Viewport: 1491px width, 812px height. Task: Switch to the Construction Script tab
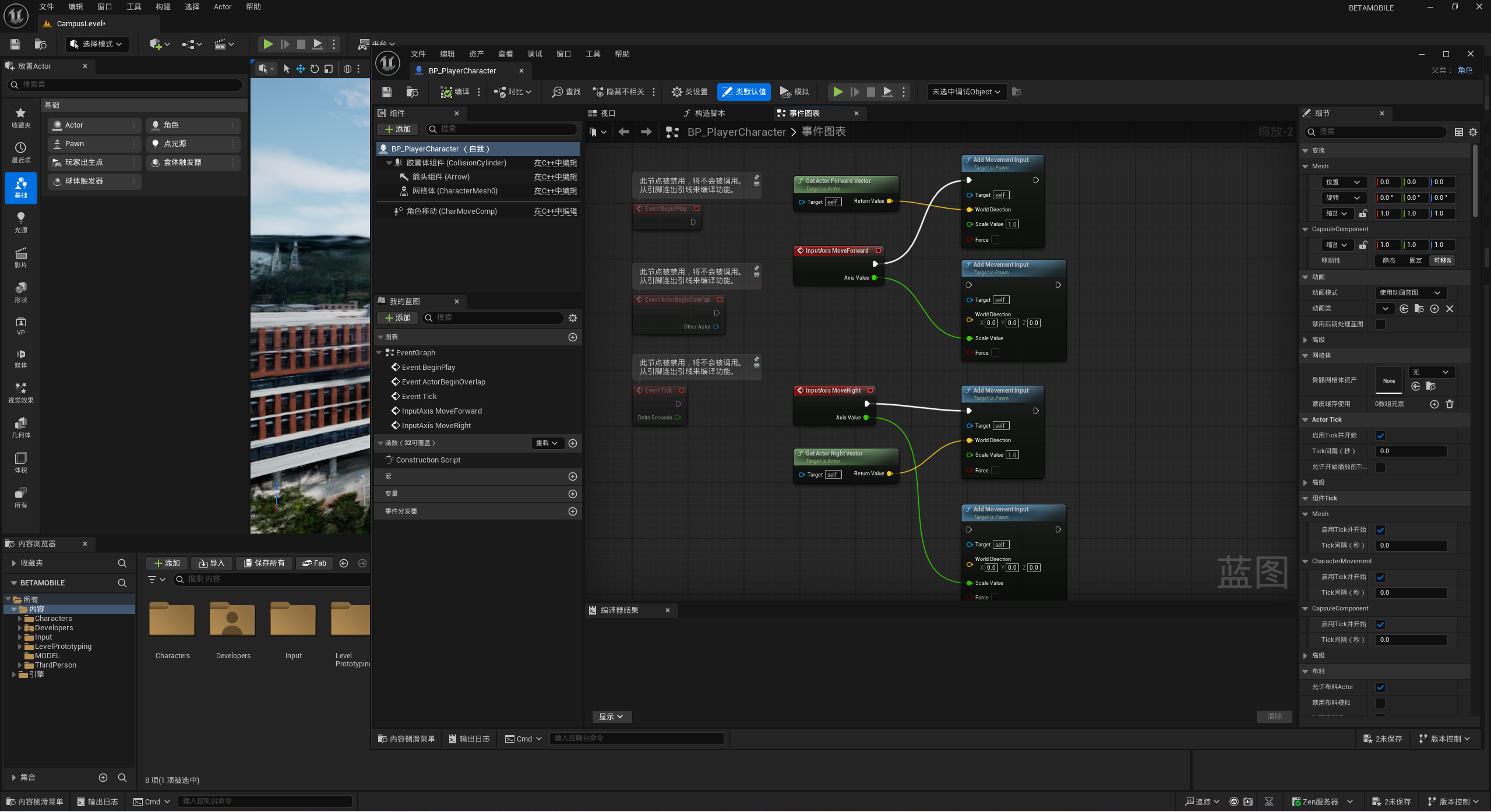click(704, 114)
